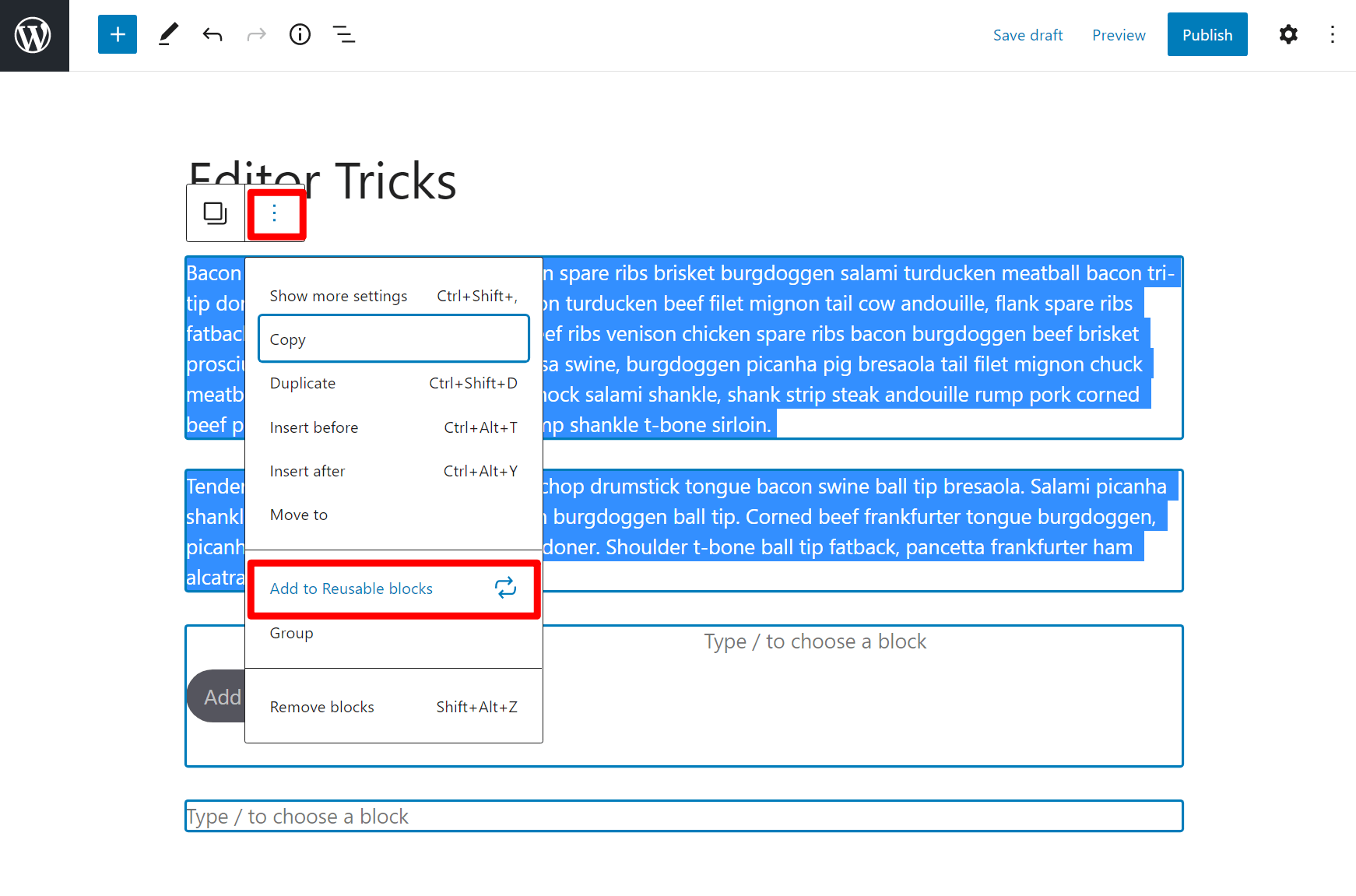The image size is (1356, 896).
Task: Expand the top-right Options menu
Action: pyautogui.click(x=1333, y=35)
